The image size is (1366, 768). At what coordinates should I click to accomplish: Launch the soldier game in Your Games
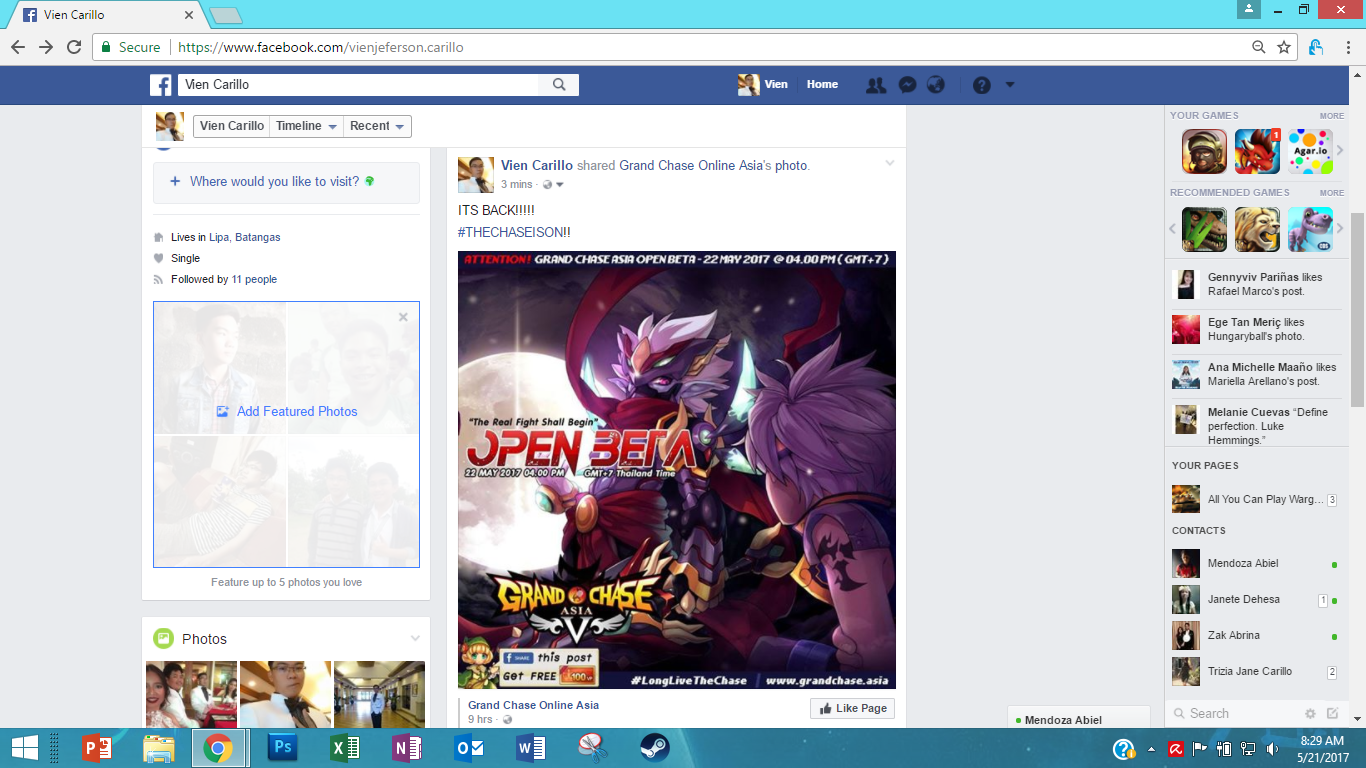pos(1204,151)
